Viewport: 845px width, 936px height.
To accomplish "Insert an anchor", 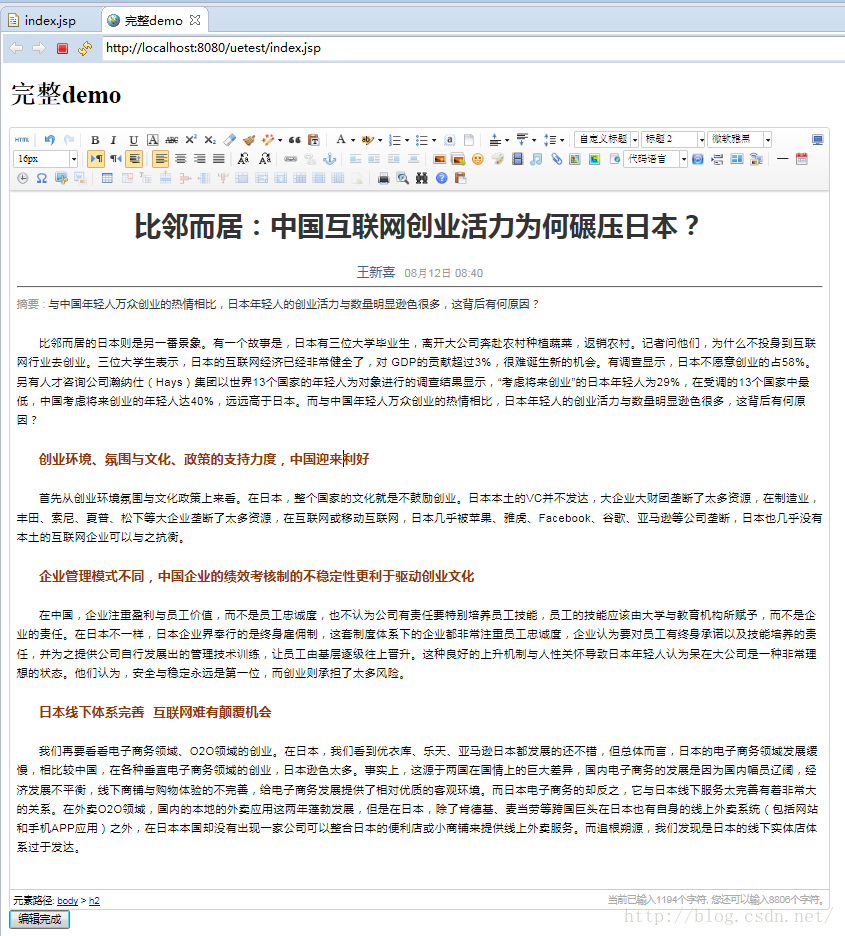I will pos(329,159).
